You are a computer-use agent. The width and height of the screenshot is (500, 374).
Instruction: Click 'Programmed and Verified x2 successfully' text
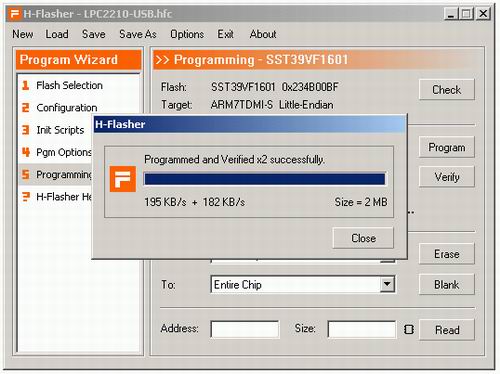[235, 160]
